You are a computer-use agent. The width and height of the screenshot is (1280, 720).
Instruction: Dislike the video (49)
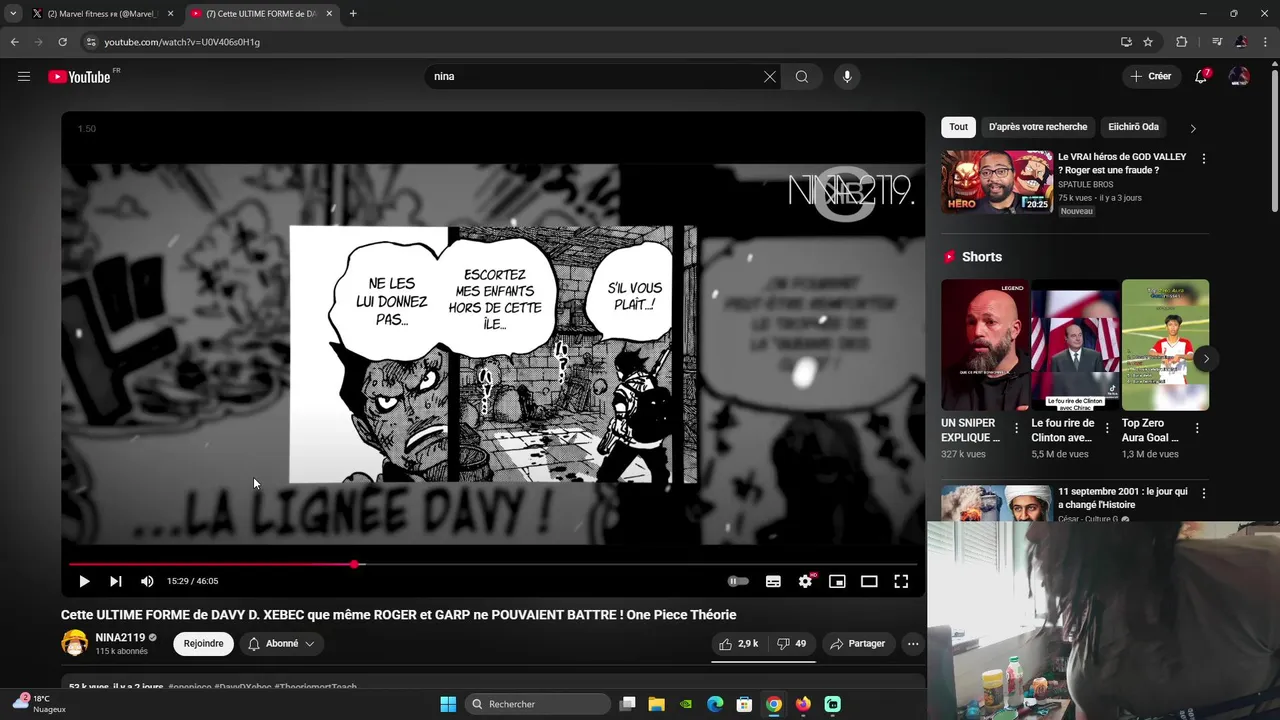pyautogui.click(x=792, y=644)
